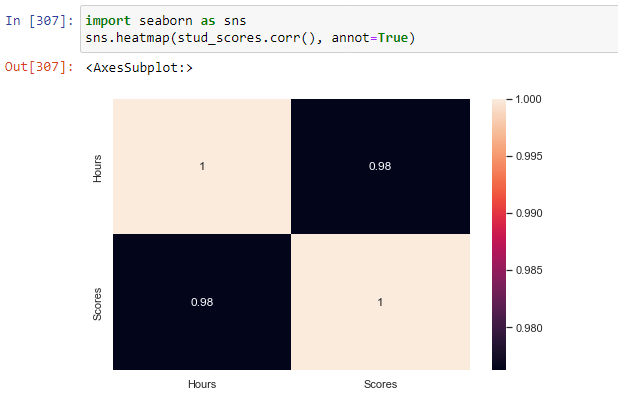Click the 0.980 colorbar tick label

pyautogui.click(x=529, y=328)
